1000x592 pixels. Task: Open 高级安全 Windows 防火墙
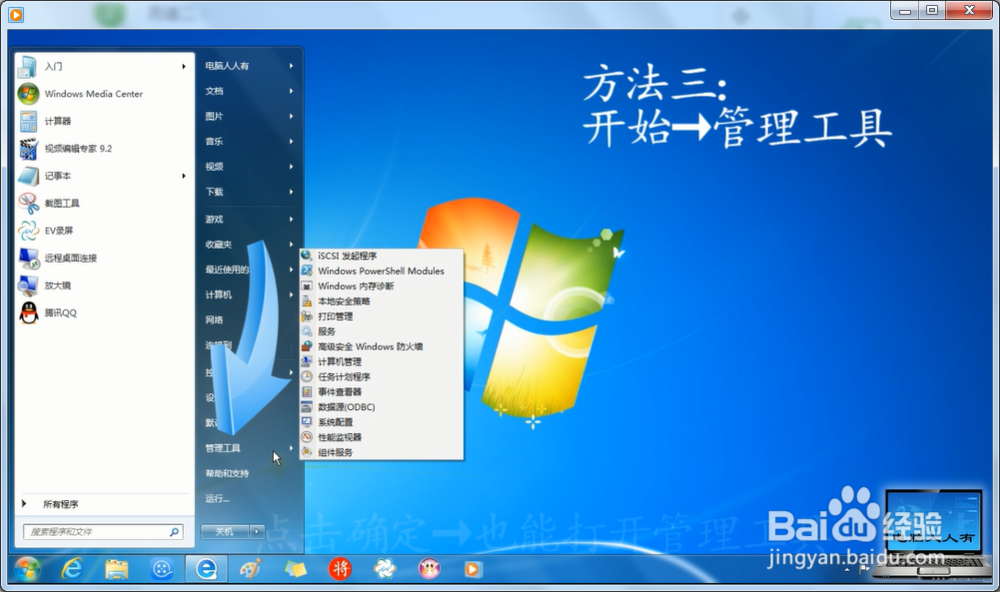tap(381, 346)
